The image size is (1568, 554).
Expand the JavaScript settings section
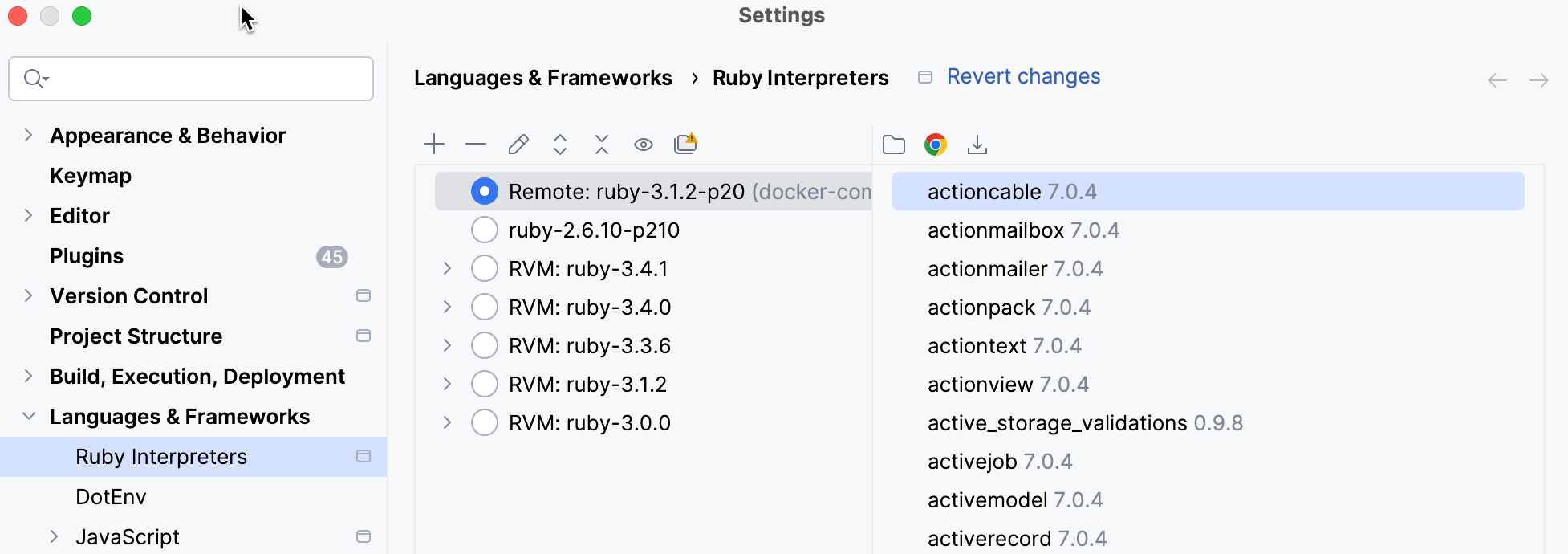coord(55,536)
